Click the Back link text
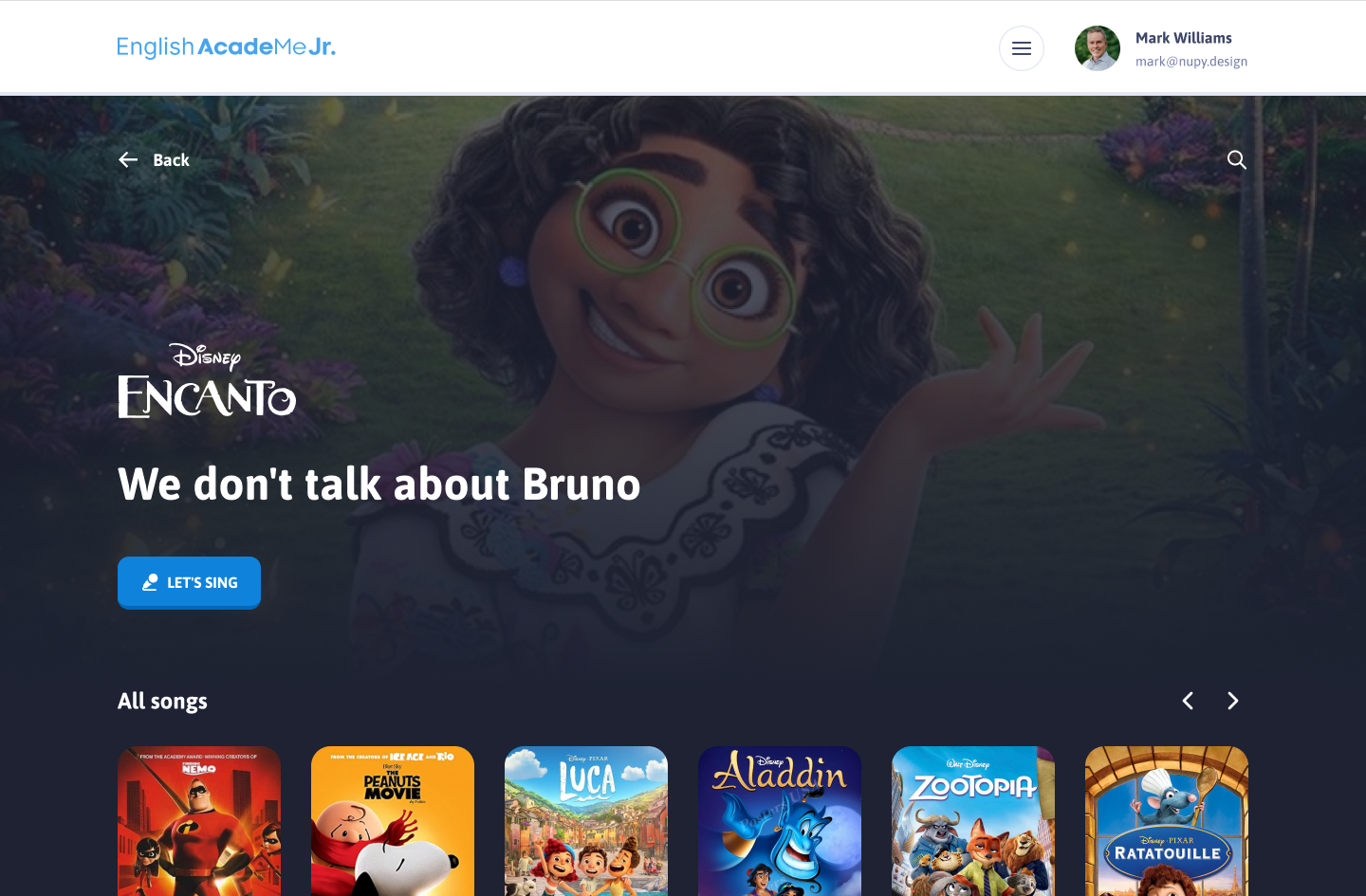 click(172, 160)
